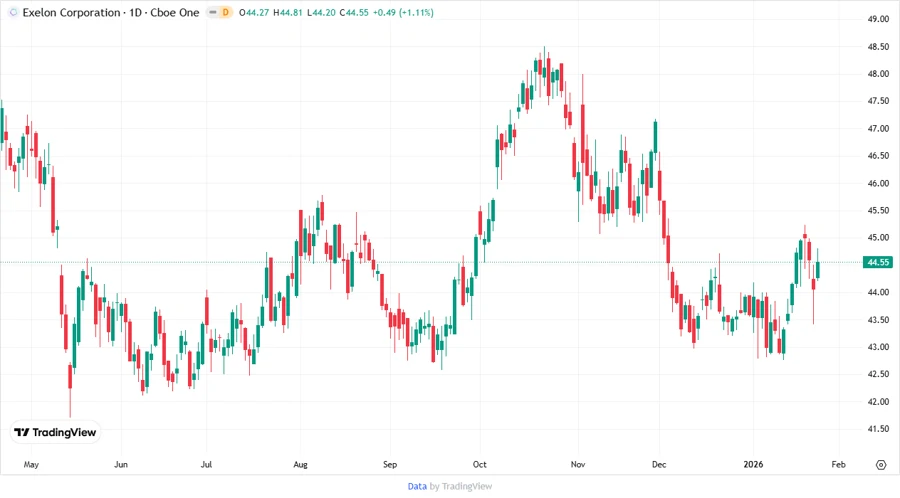900x498 pixels.
Task: Click the Feb label on time axis
Action: point(839,465)
